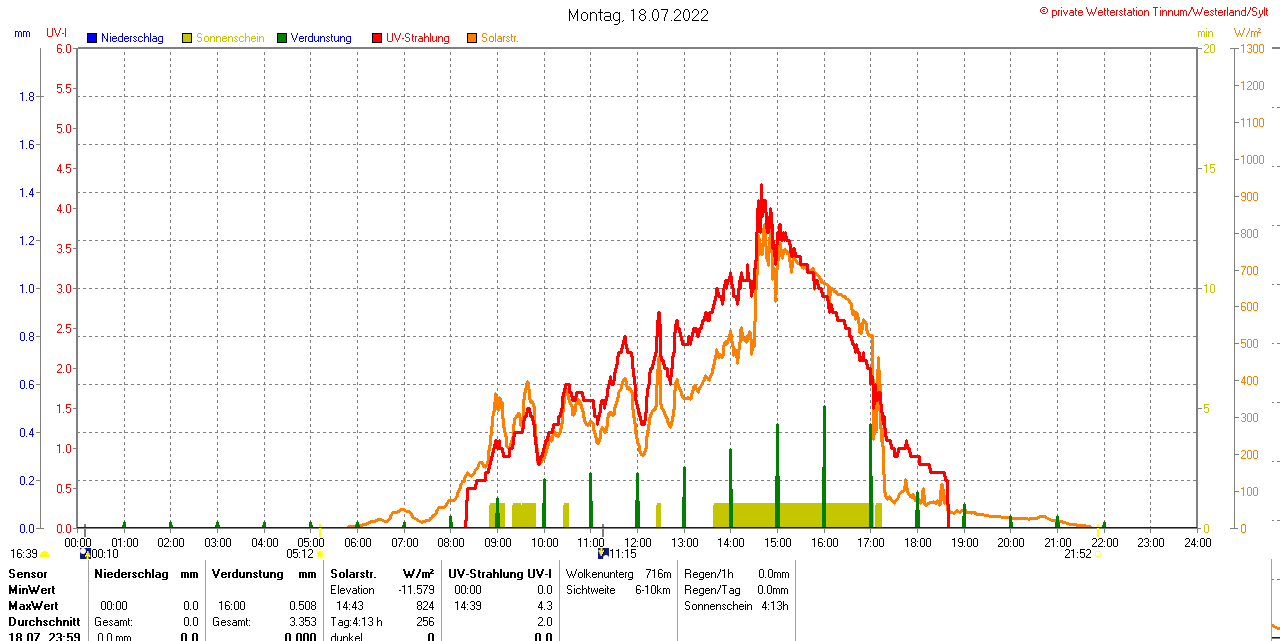Click the orange Solarstr. legend square
The image size is (1280, 641).
pos(472,38)
